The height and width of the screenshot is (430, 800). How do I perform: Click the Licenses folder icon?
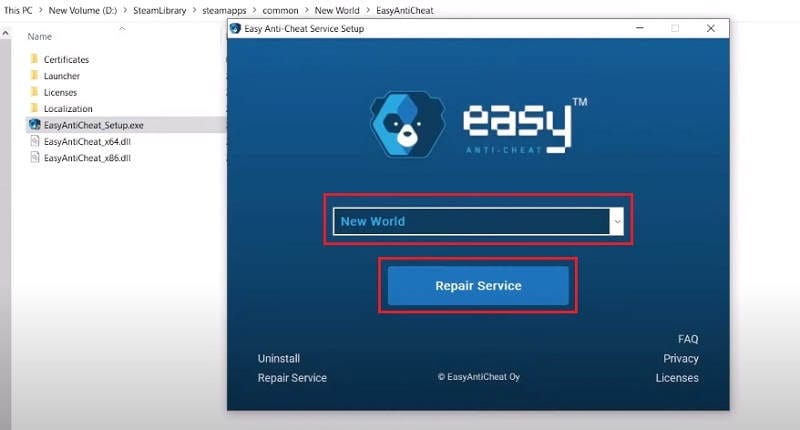click(x=34, y=92)
